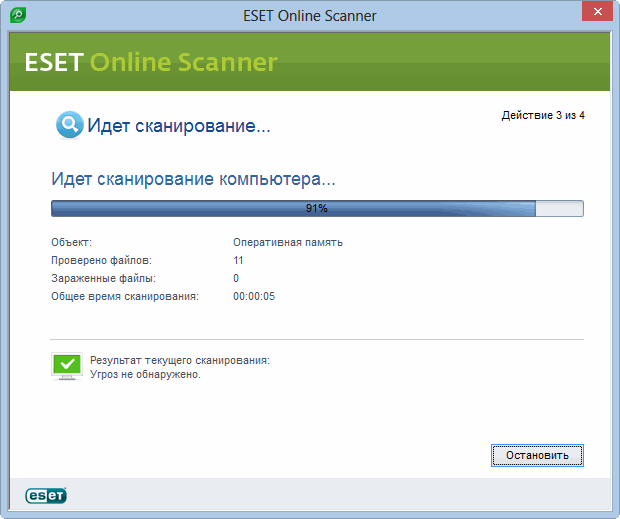Click the 'Угроз не обнаружено.' result text
Viewport: 620px width, 519px height.
tap(145, 374)
